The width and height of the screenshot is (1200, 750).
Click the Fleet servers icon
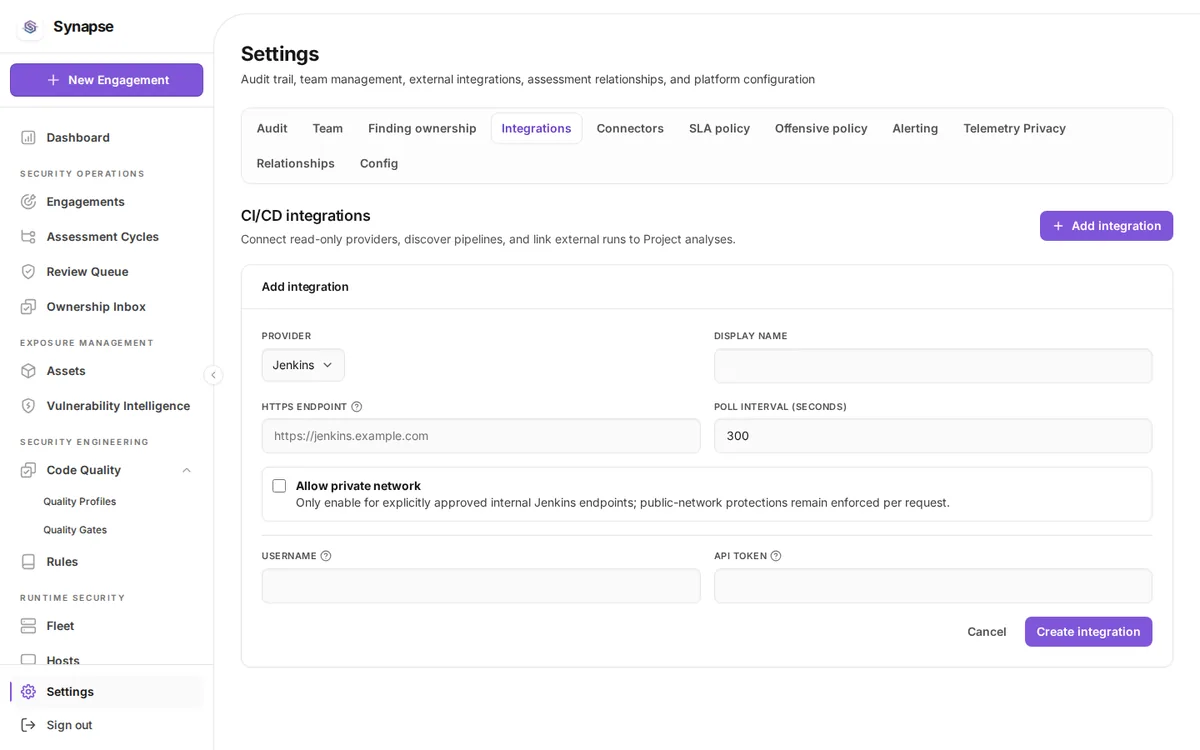pos(28,625)
